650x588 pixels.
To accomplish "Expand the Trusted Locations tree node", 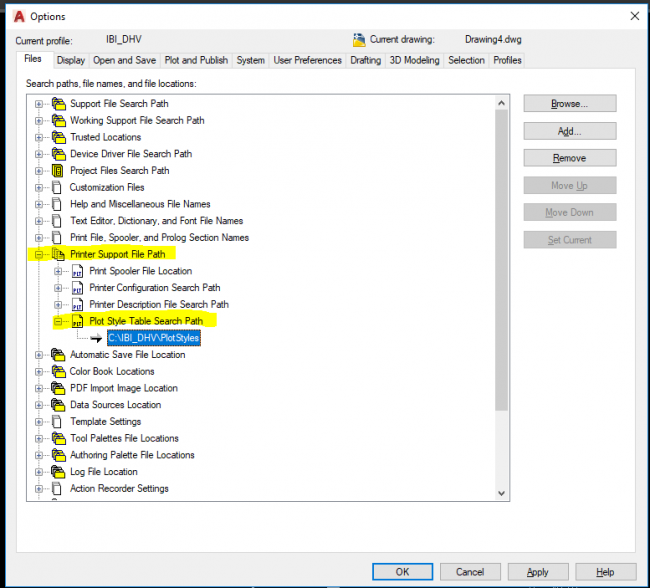I will pos(40,137).
